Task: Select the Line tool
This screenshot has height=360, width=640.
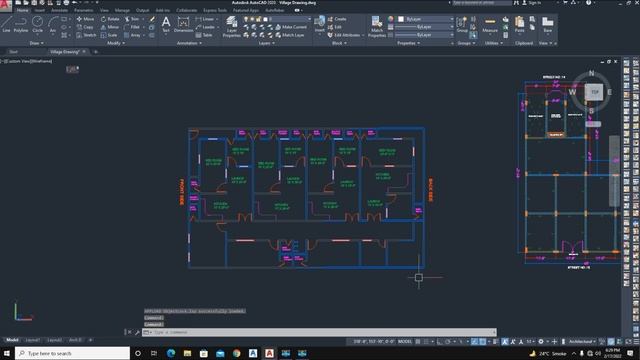Action: [x=6, y=24]
